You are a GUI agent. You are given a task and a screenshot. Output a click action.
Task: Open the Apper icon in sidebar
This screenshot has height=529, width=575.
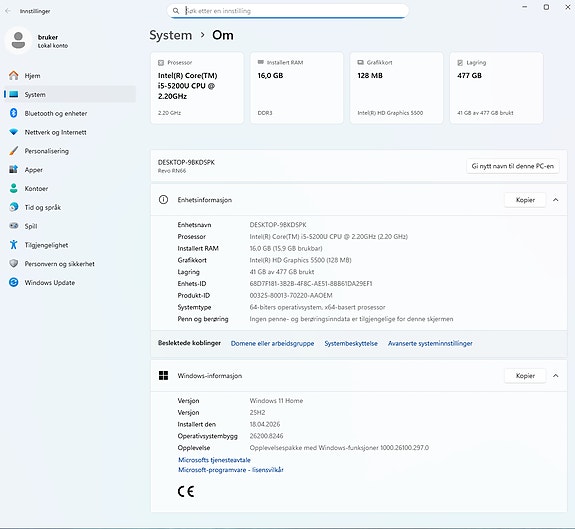click(x=14, y=169)
